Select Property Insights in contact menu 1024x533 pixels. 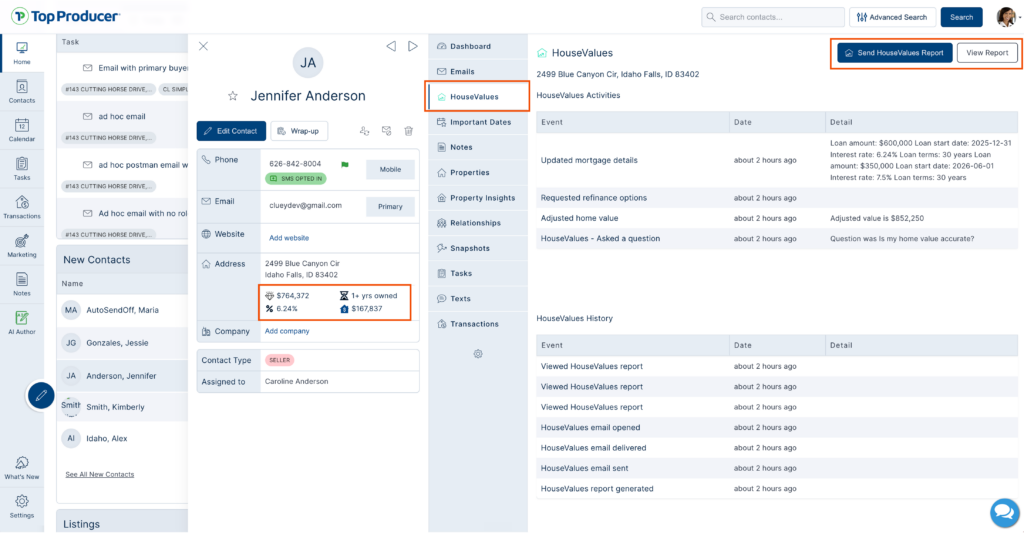(x=478, y=198)
